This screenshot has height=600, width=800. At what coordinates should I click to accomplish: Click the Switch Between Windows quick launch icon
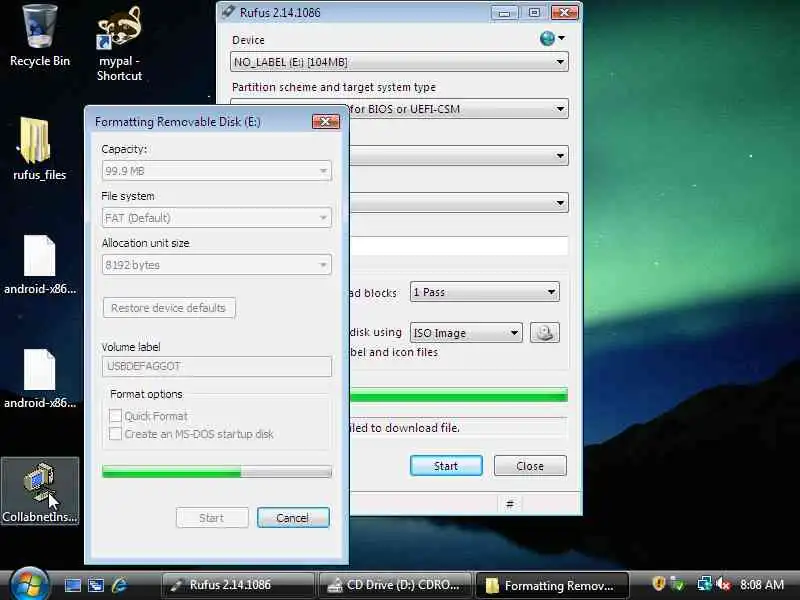(96, 585)
